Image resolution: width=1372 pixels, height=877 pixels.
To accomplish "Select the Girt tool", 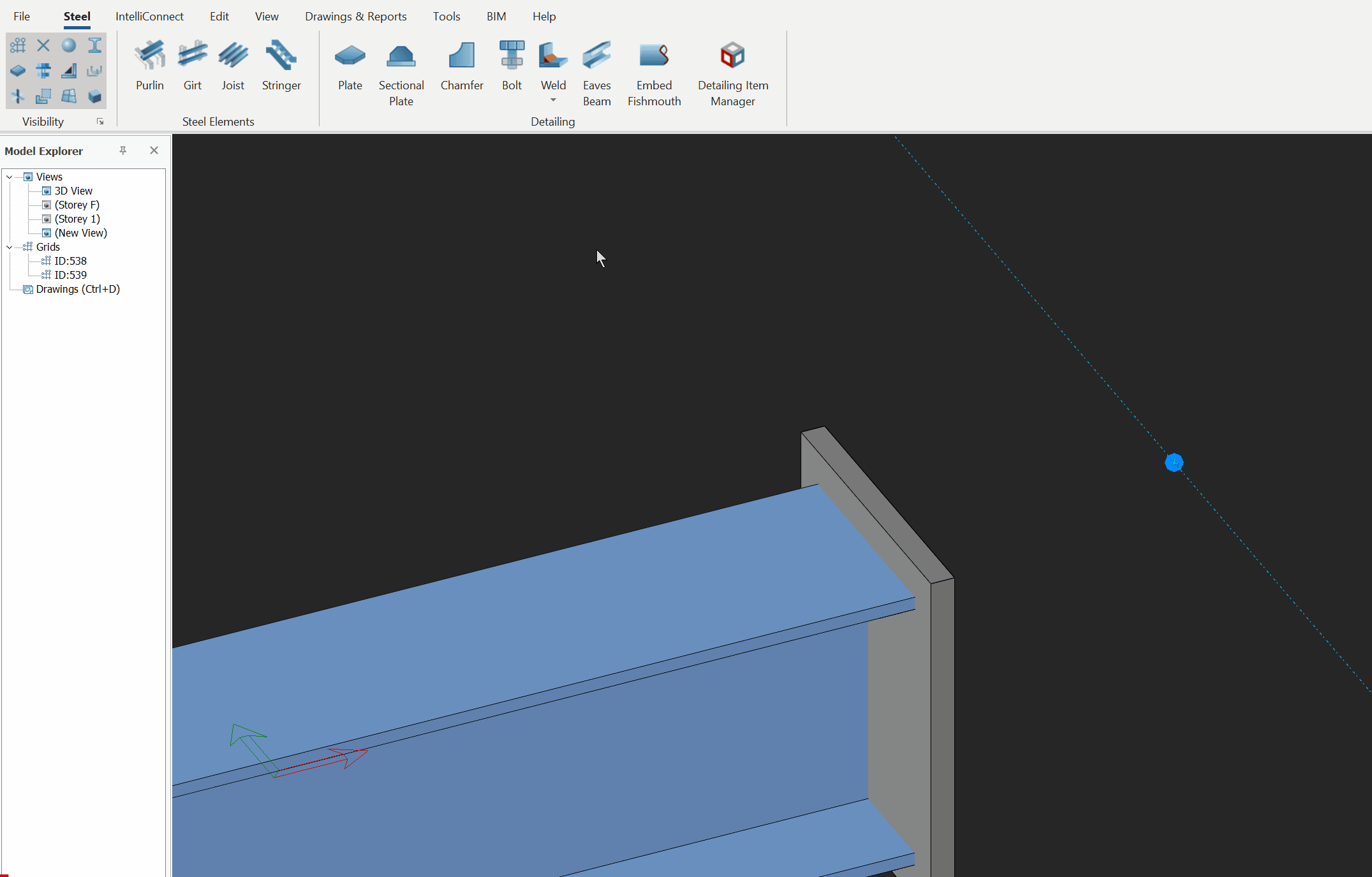I will (x=192, y=66).
